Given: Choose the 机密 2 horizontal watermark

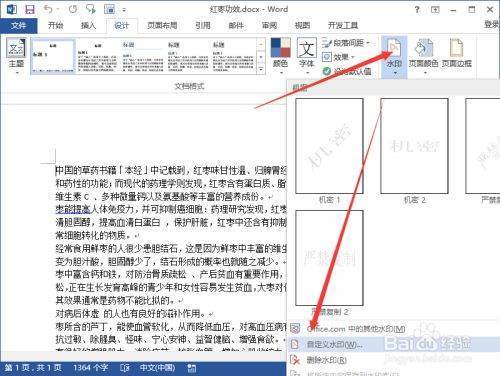Looking at the screenshot, I should click(x=414, y=146).
